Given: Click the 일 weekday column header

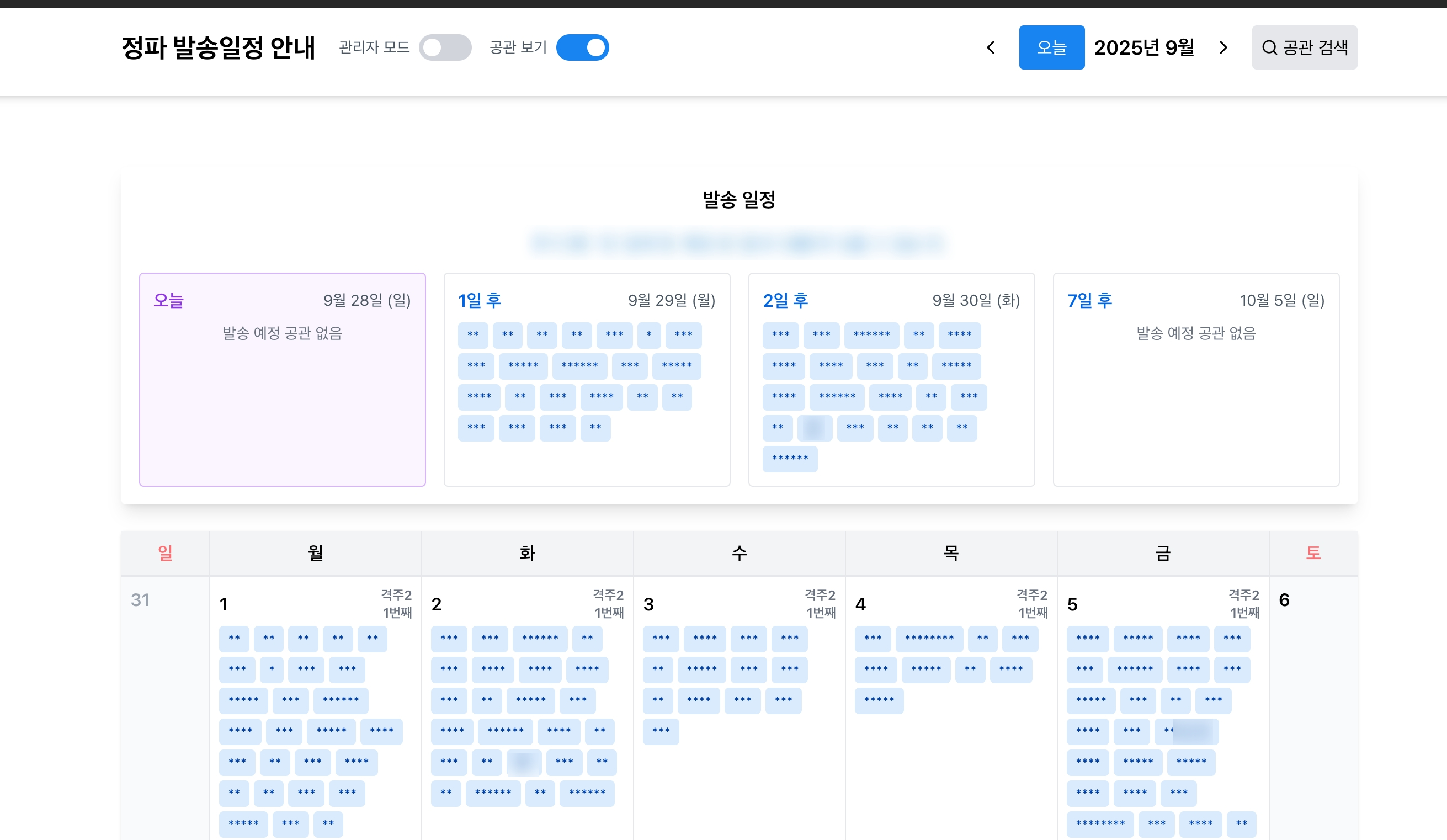Looking at the screenshot, I should tap(166, 553).
